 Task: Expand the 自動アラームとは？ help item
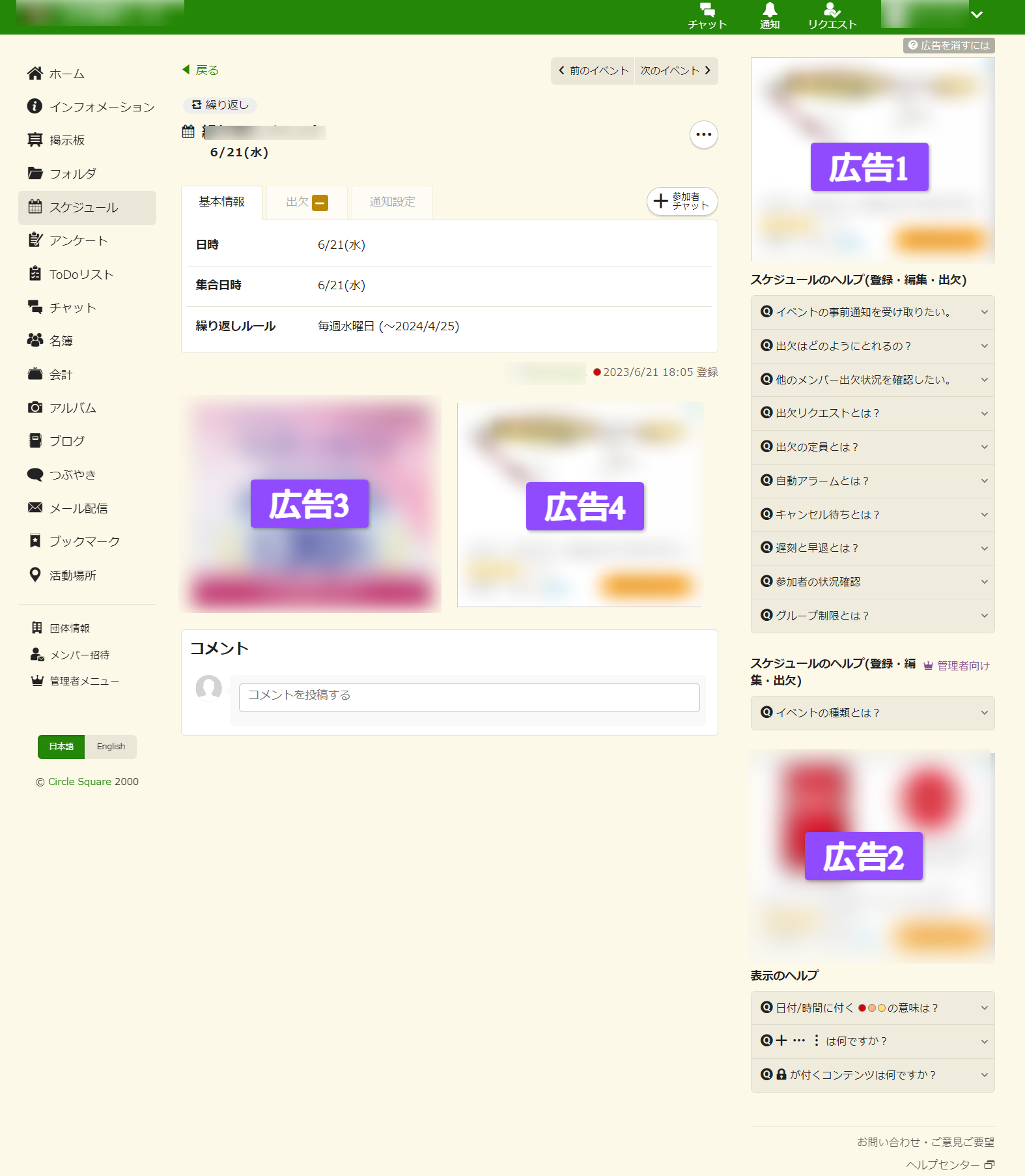(873, 481)
